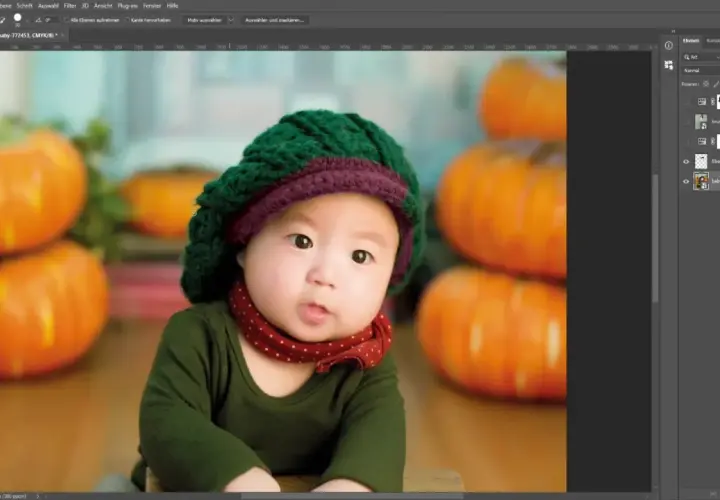Open the Properties panel icon below Info
The image size is (720, 500).
point(669,65)
